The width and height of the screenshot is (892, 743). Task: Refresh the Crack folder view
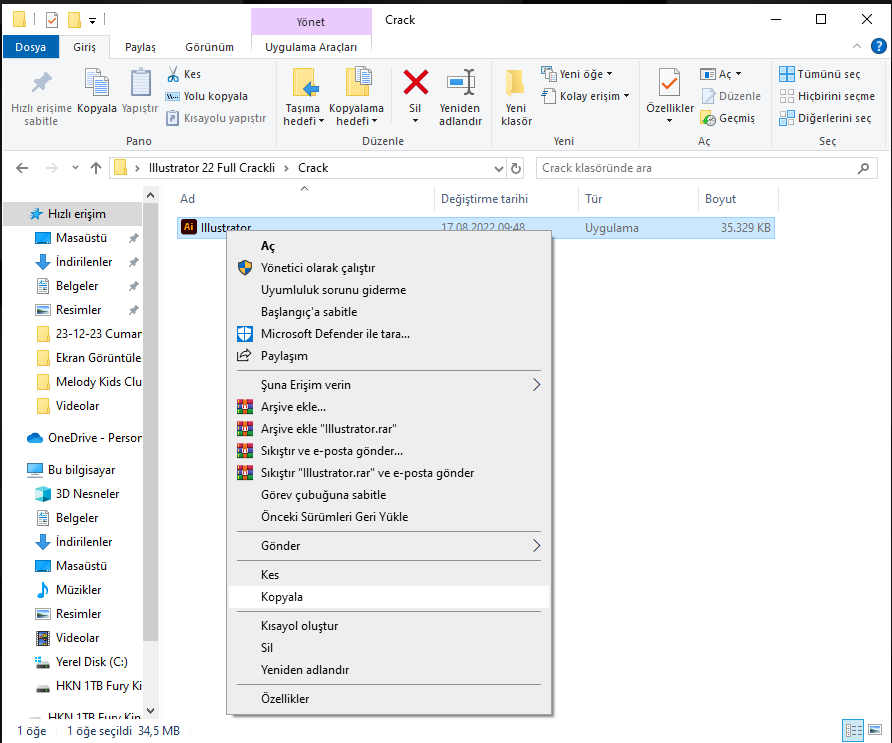[x=516, y=168]
